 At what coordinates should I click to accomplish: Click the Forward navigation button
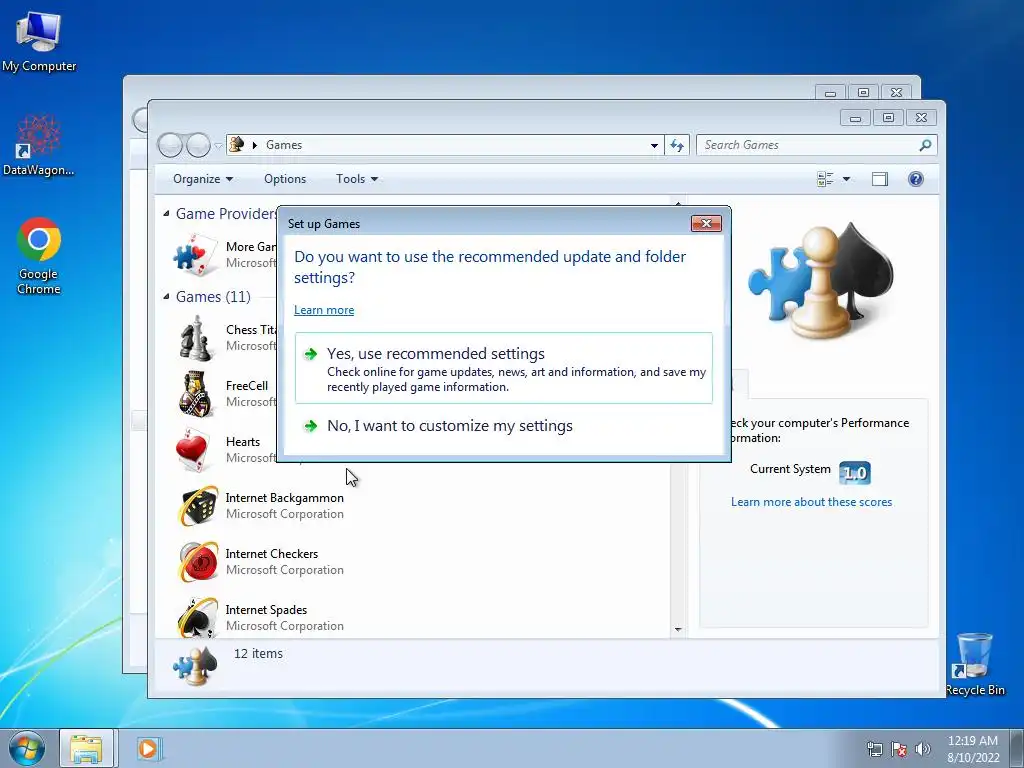point(198,145)
